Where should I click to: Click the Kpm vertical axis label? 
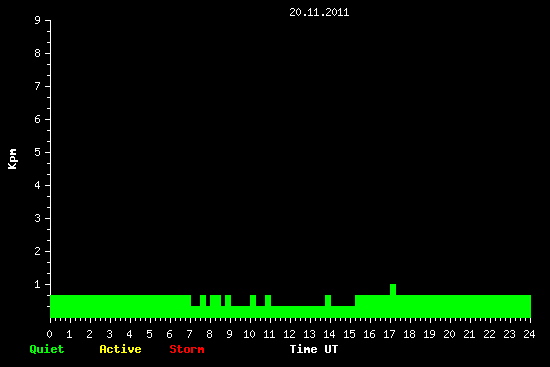12,159
